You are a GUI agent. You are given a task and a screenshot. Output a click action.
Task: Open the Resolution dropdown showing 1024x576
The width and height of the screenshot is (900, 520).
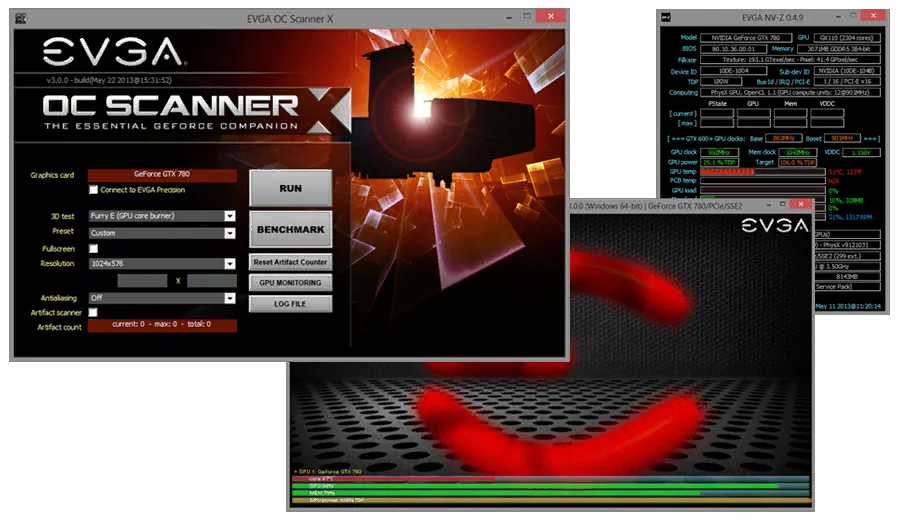tap(229, 265)
